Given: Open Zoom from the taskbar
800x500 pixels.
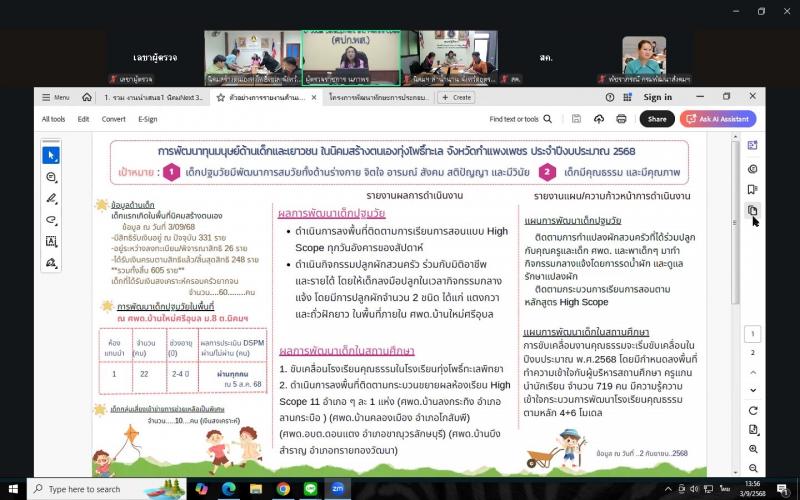Looking at the screenshot, I should click(x=338, y=489).
